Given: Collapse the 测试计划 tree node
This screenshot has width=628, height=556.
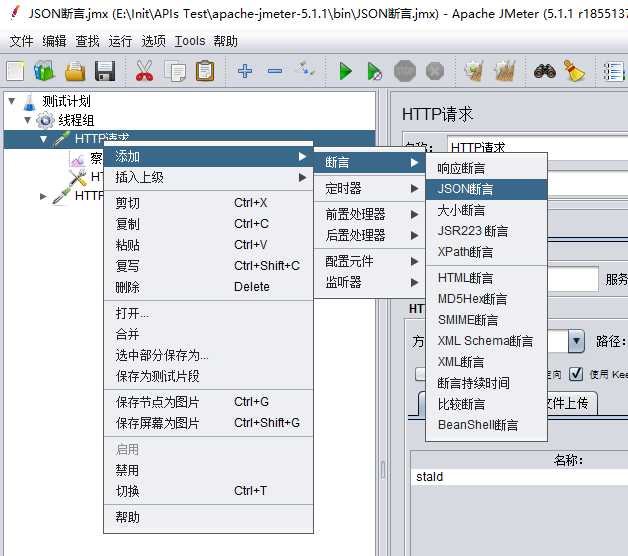Looking at the screenshot, I should [x=12, y=101].
